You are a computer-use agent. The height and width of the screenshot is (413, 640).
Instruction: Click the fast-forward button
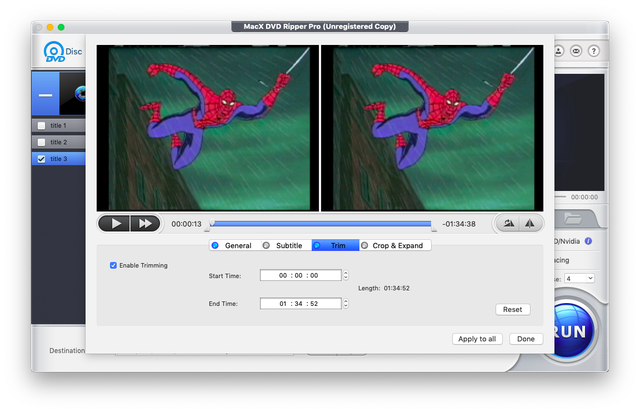tap(145, 223)
